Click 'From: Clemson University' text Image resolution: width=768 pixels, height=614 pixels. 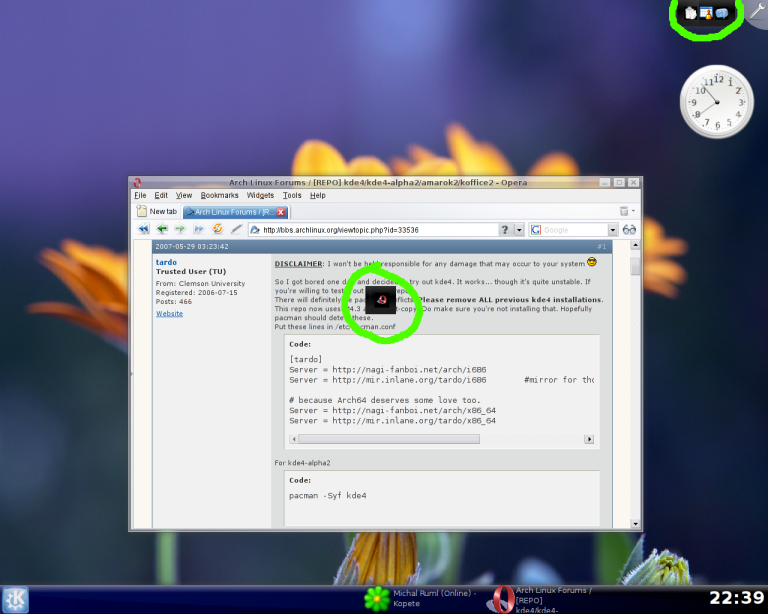pos(200,283)
